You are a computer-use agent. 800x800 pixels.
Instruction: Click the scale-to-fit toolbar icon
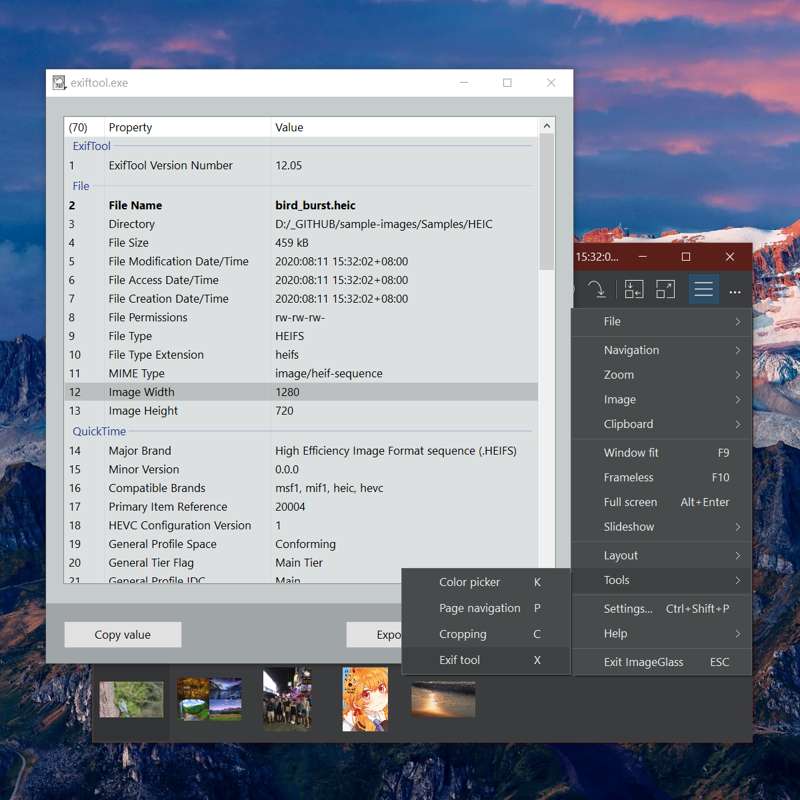(x=633, y=290)
